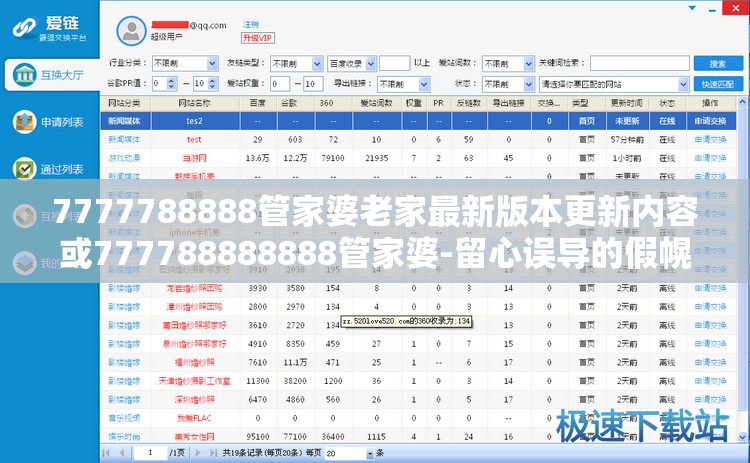Click 申请交换 in the 当游网 row
This screenshot has width=750, height=463.
coord(710,158)
